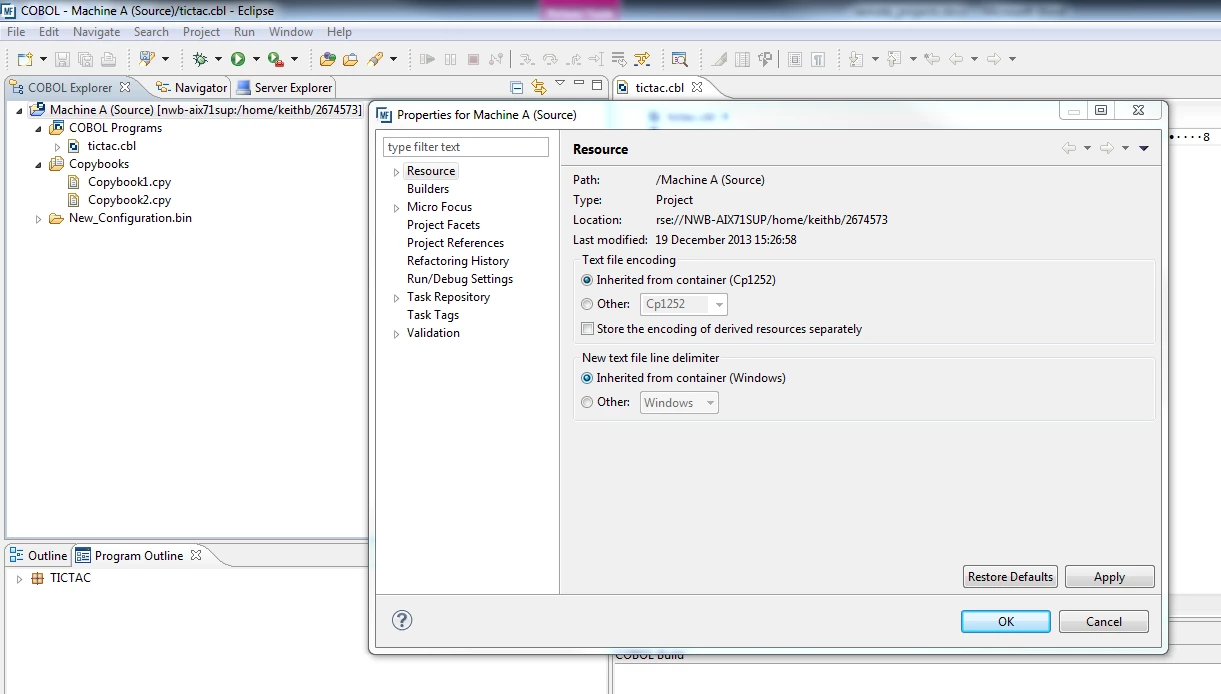Click the Save toolbar icon
Image resolution: width=1221 pixels, height=694 pixels.
click(x=62, y=59)
